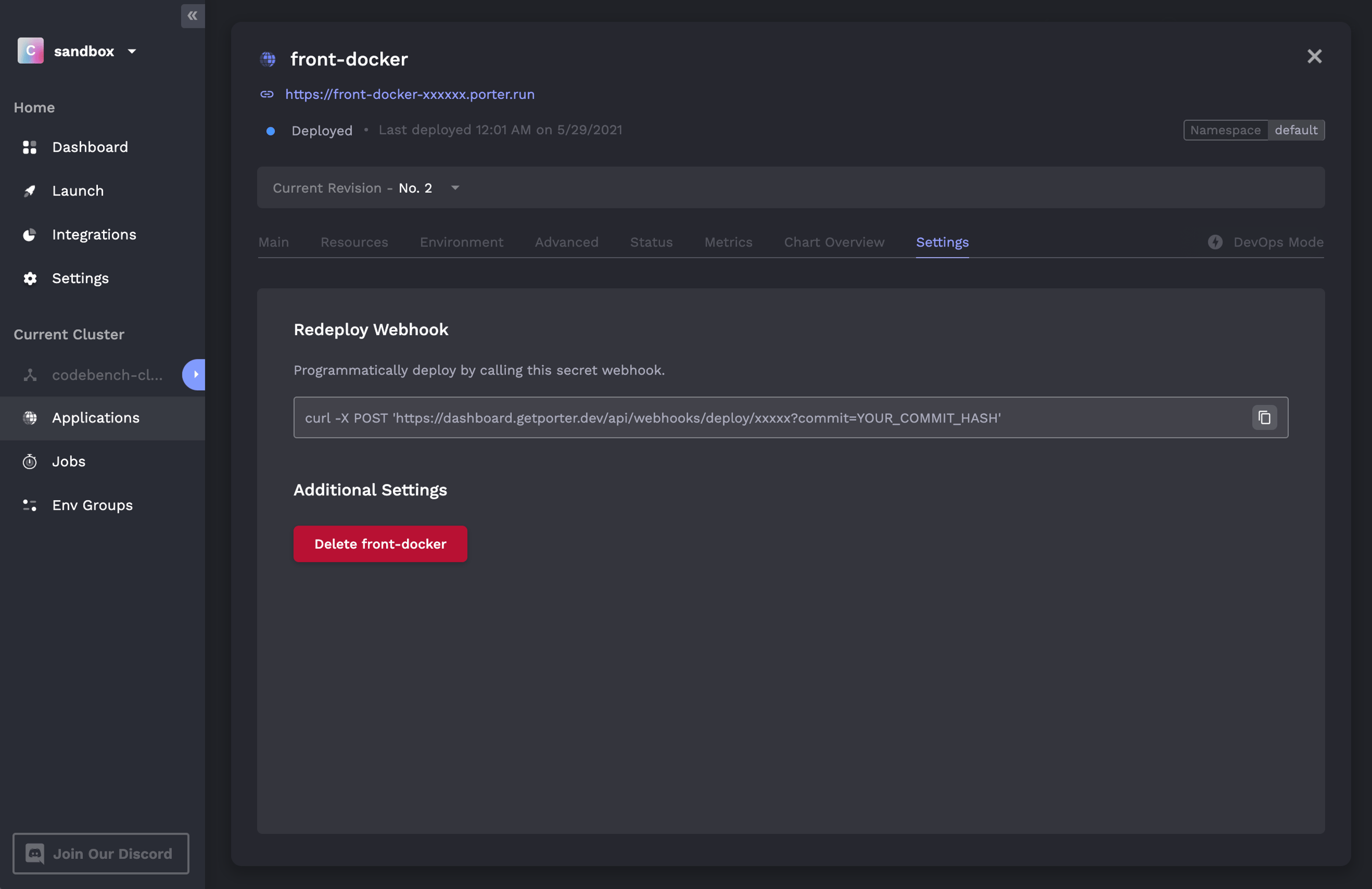Screen dimensions: 1372x889
Task: Select the codebench-cl... cluster name
Action: tap(107, 375)
